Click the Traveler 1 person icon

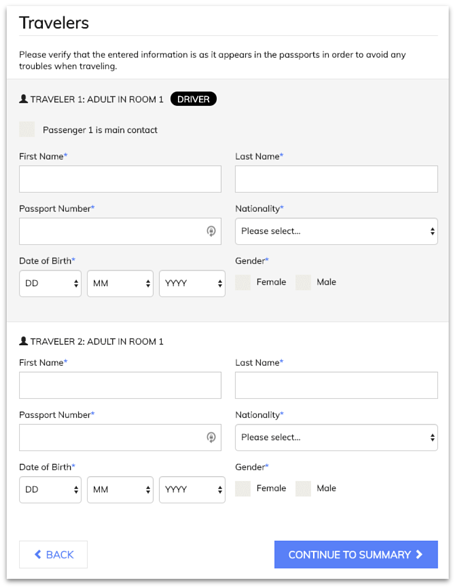[24, 99]
